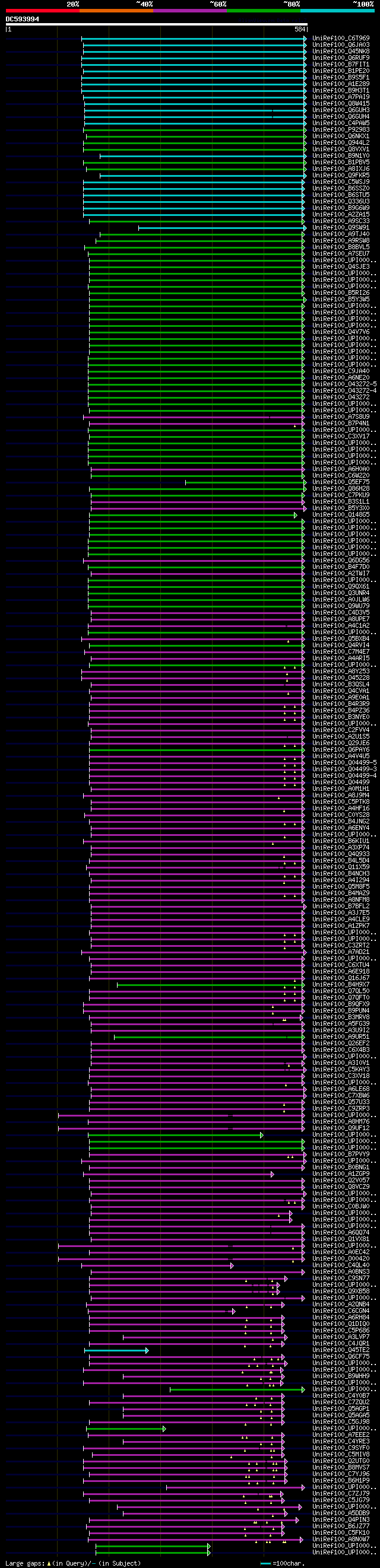This screenshot has height=1568, width=380.
Task: Select label UniRef100_Q4SJE3
Action: click(x=341, y=266)
